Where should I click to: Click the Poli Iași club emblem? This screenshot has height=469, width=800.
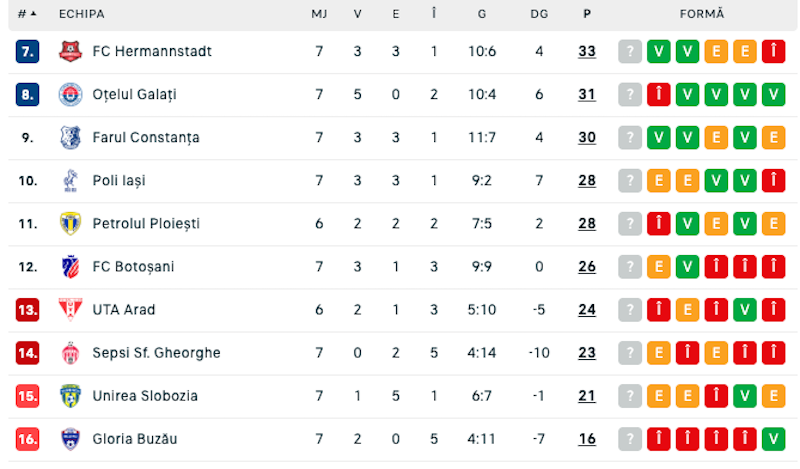(70, 181)
